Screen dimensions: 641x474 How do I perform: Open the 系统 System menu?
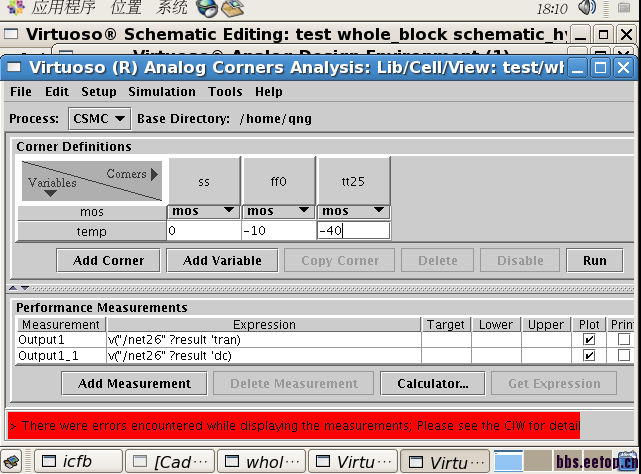171,7
